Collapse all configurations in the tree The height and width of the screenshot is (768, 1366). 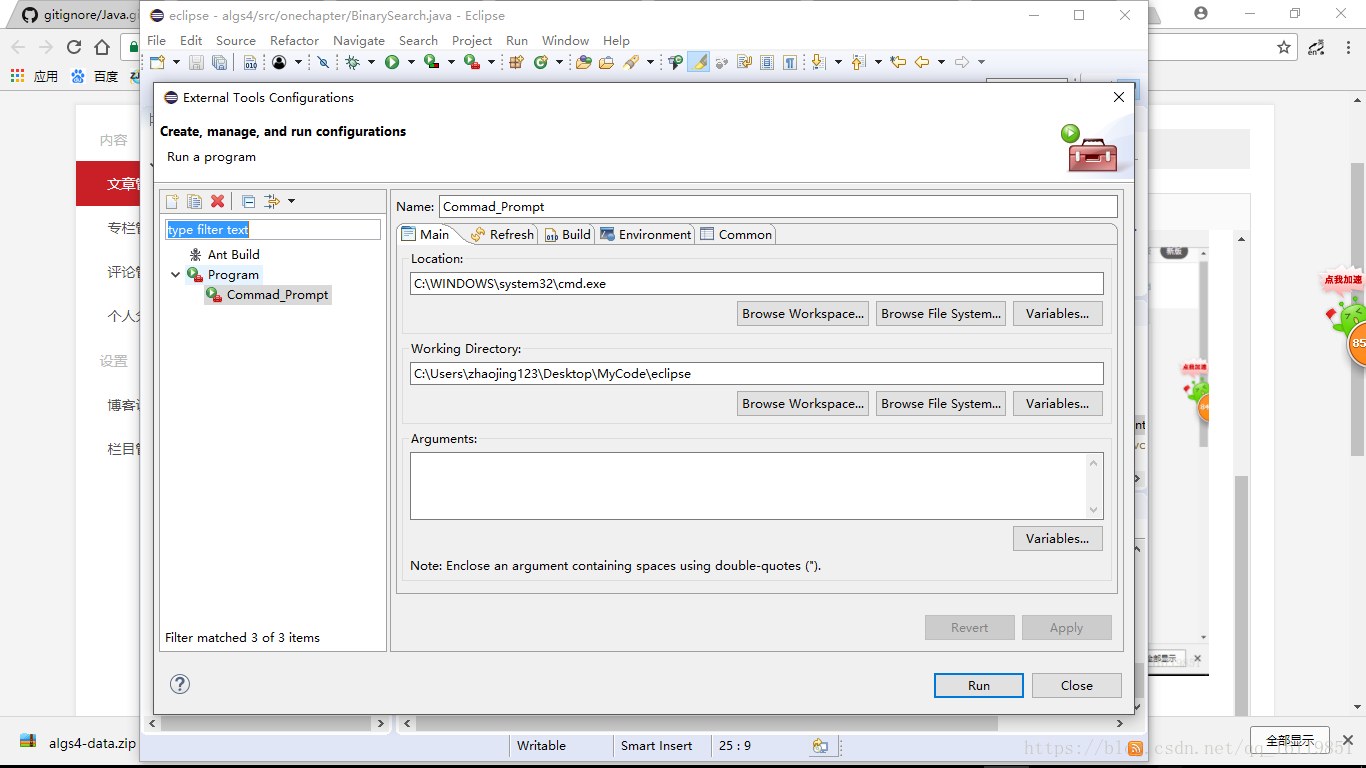(x=249, y=201)
